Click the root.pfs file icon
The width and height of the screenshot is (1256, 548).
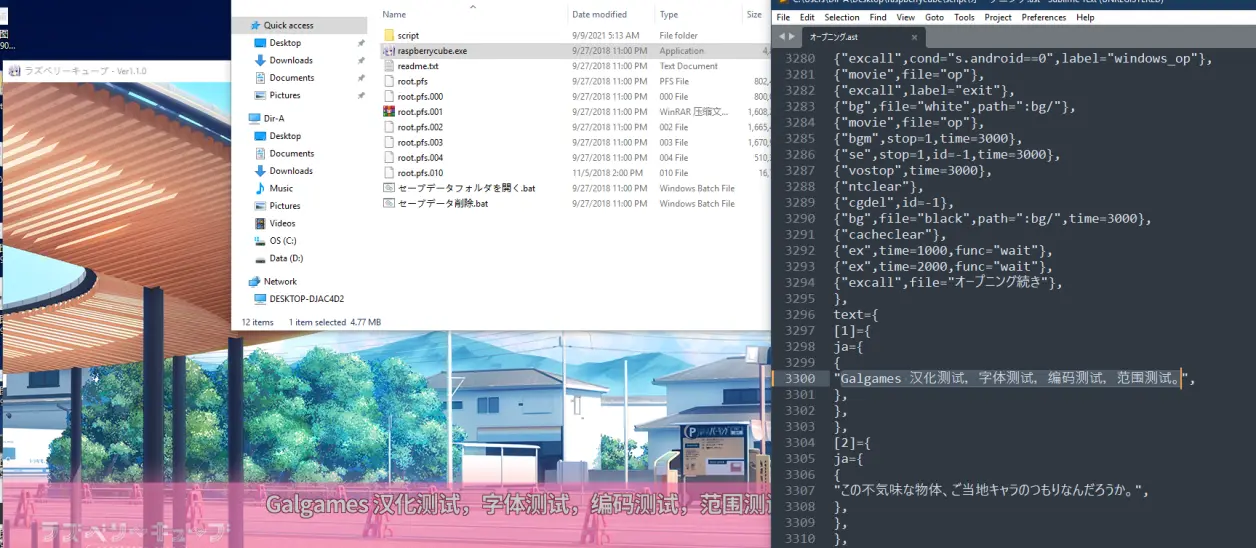click(x=389, y=81)
